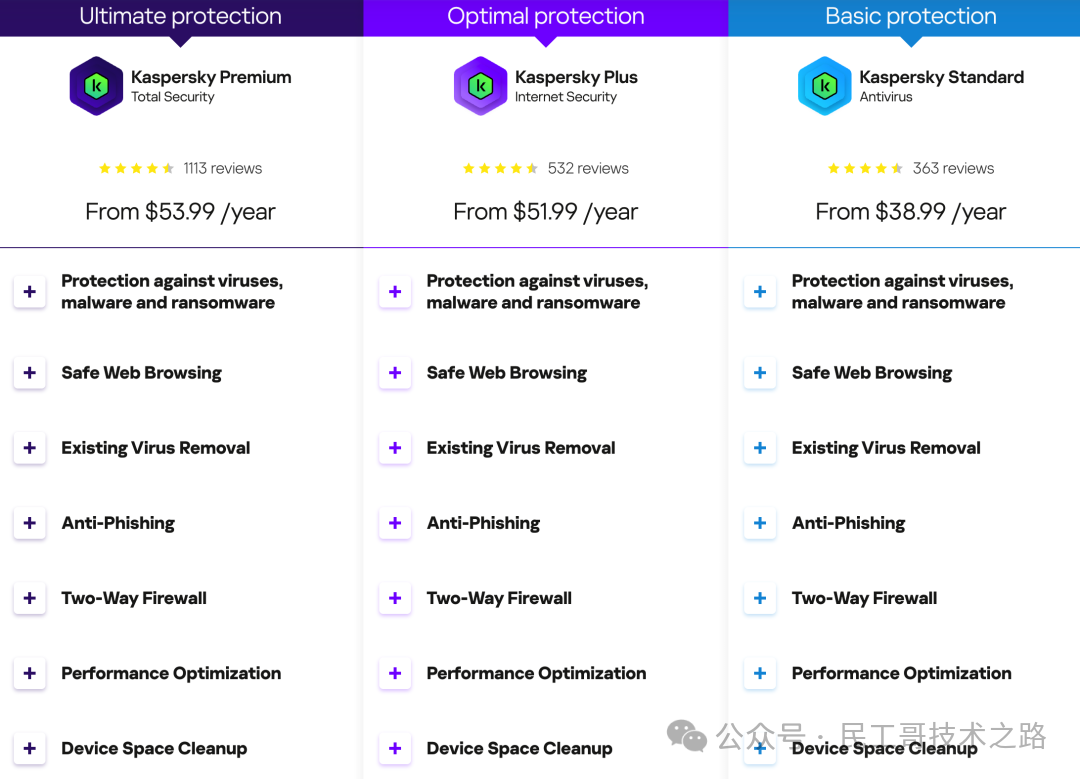Click the Kaspersky Standard product logo icon
Image resolution: width=1080 pixels, height=779 pixels.
(x=824, y=86)
